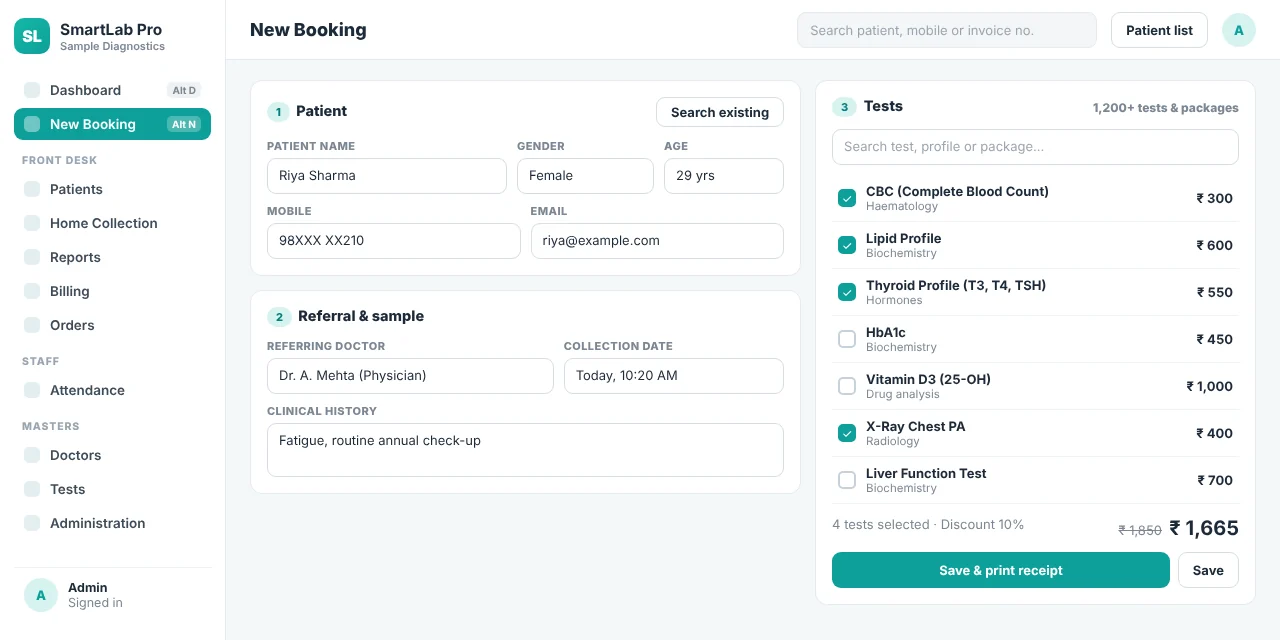The height and width of the screenshot is (640, 1280).
Task: Check the HbA1c test
Action: [x=847, y=339]
